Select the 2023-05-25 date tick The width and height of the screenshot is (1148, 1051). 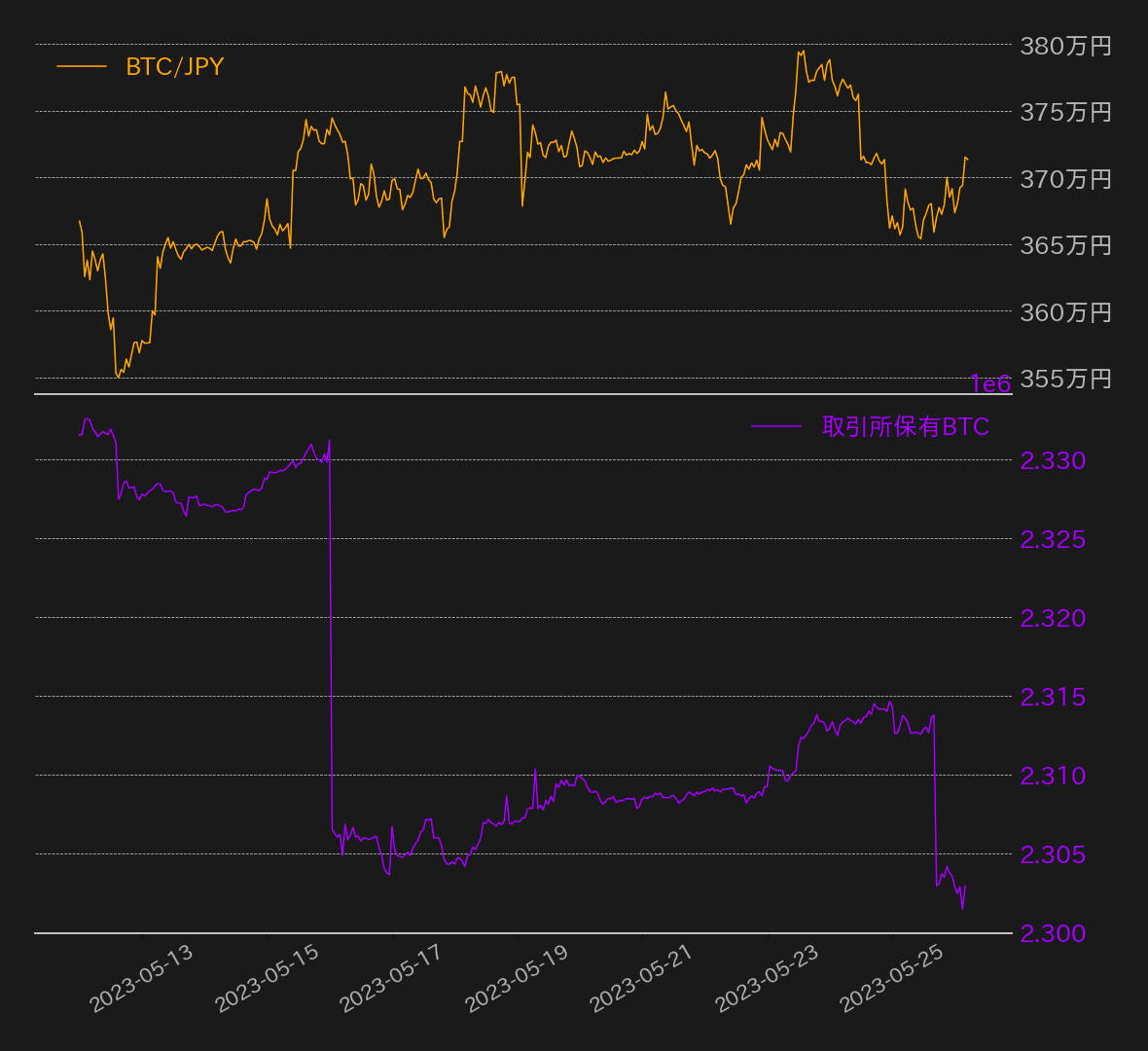pyautogui.click(x=891, y=978)
